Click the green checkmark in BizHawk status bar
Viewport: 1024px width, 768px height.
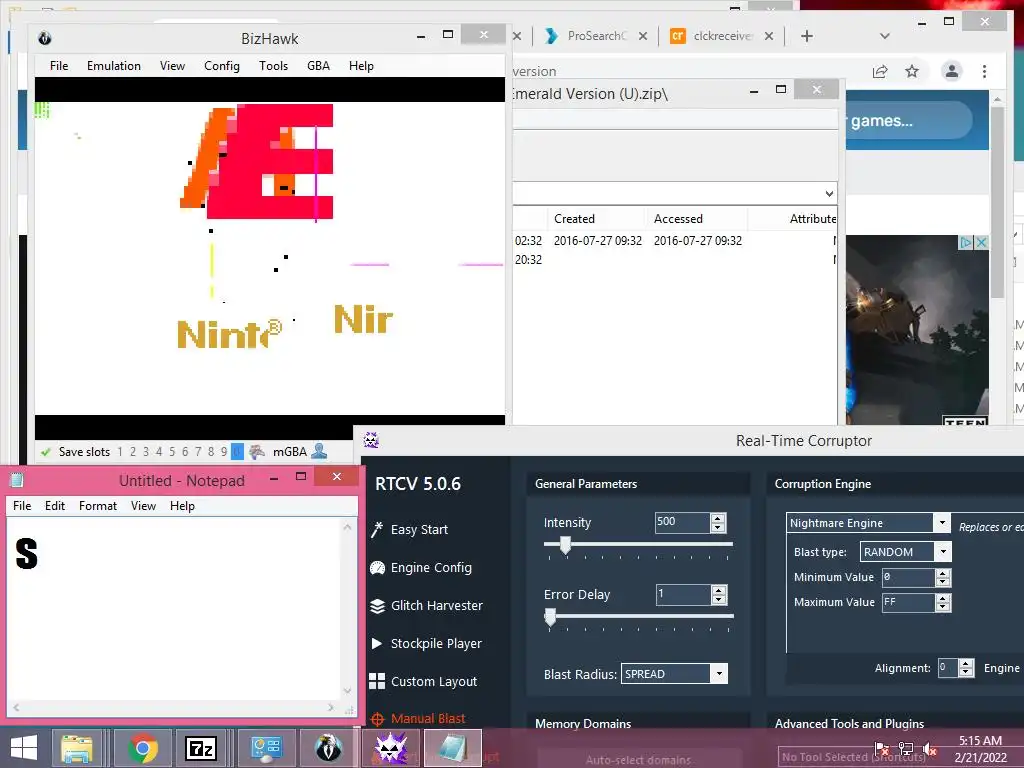click(46, 451)
